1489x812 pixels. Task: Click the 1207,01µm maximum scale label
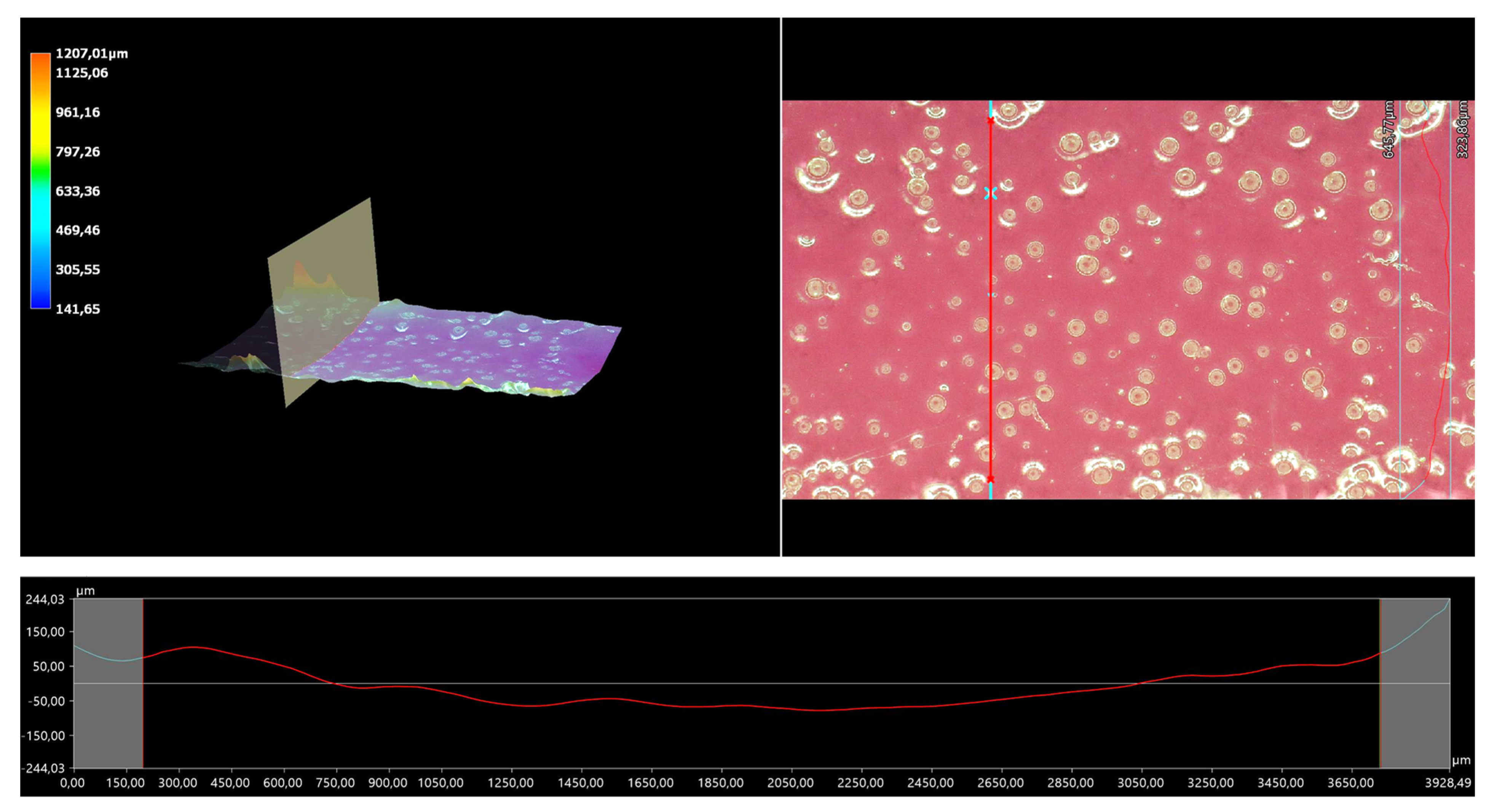91,54
